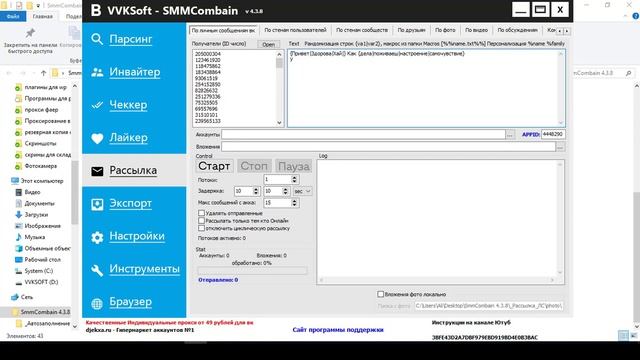Screen dimensions: 640x360
Task: Click the VK logo in title bar
Action: coord(96,11)
